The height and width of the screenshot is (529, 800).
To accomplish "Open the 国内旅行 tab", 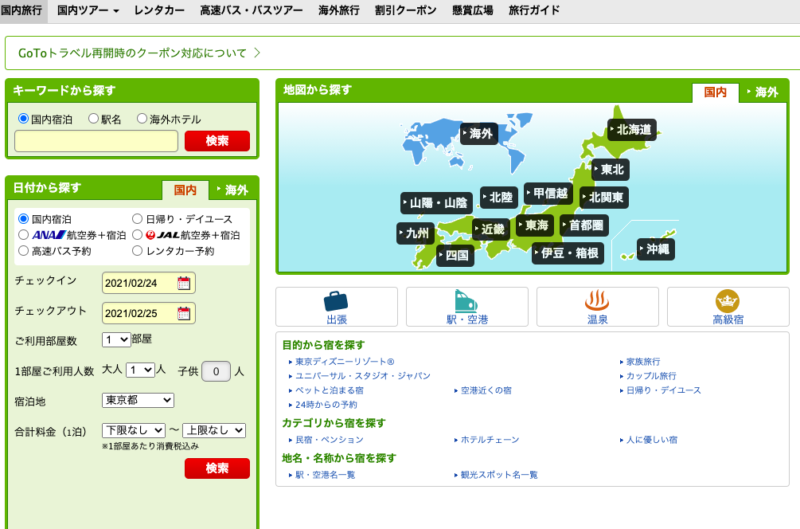I will [21, 10].
